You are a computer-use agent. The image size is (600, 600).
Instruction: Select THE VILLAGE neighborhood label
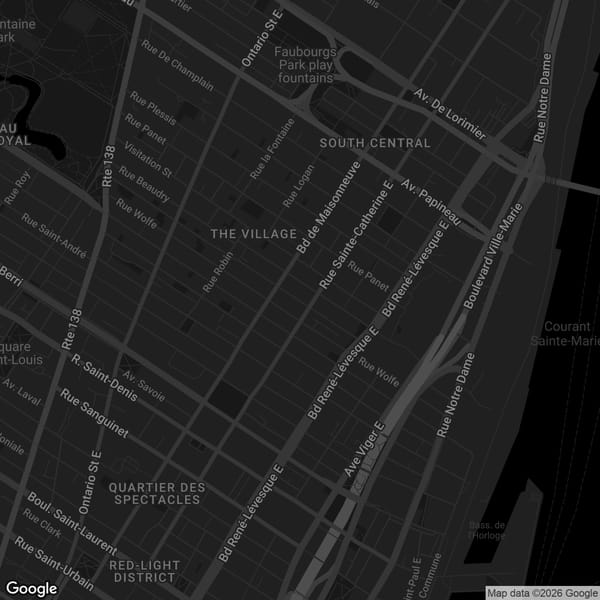pos(253,234)
